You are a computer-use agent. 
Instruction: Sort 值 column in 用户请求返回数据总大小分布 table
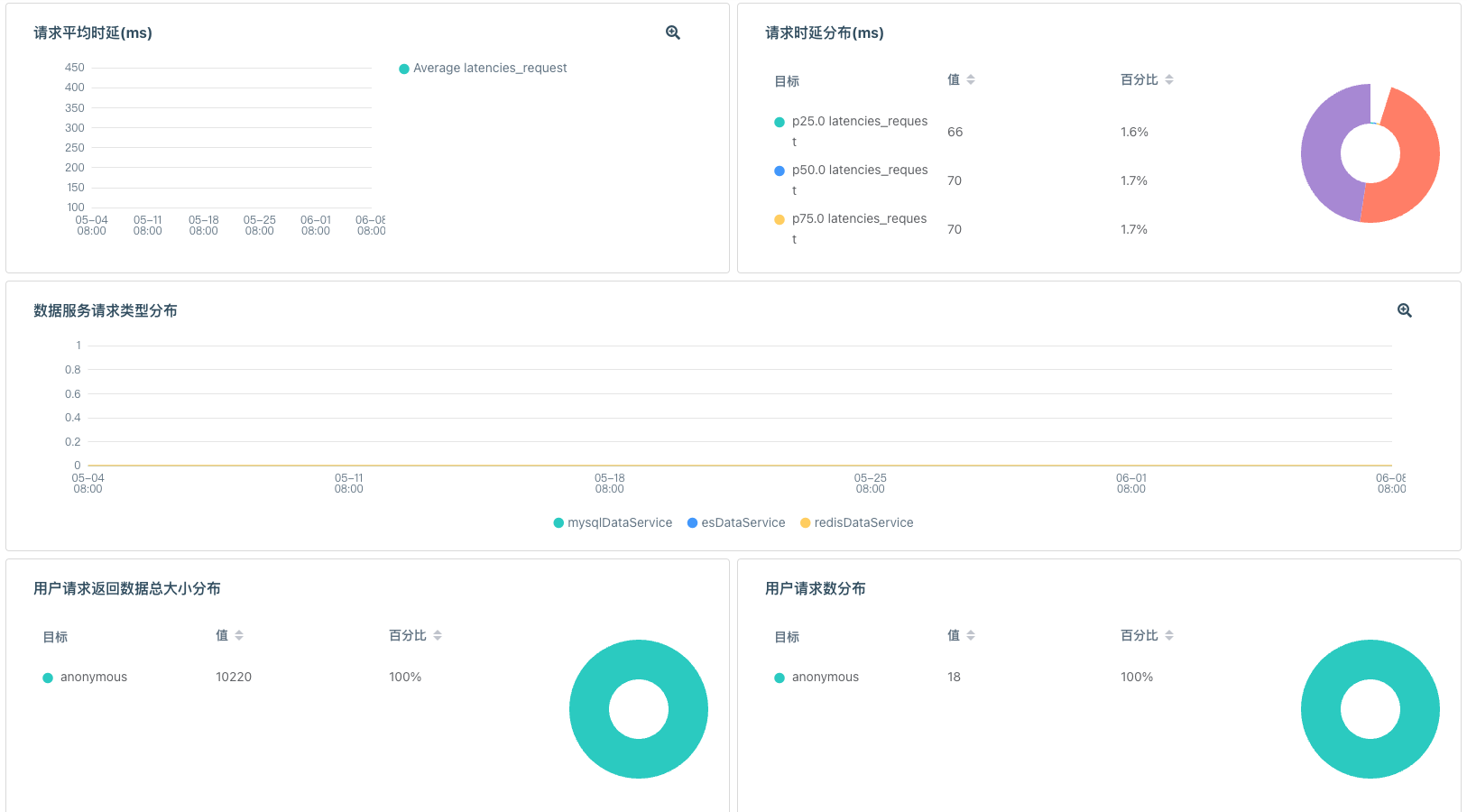(239, 635)
